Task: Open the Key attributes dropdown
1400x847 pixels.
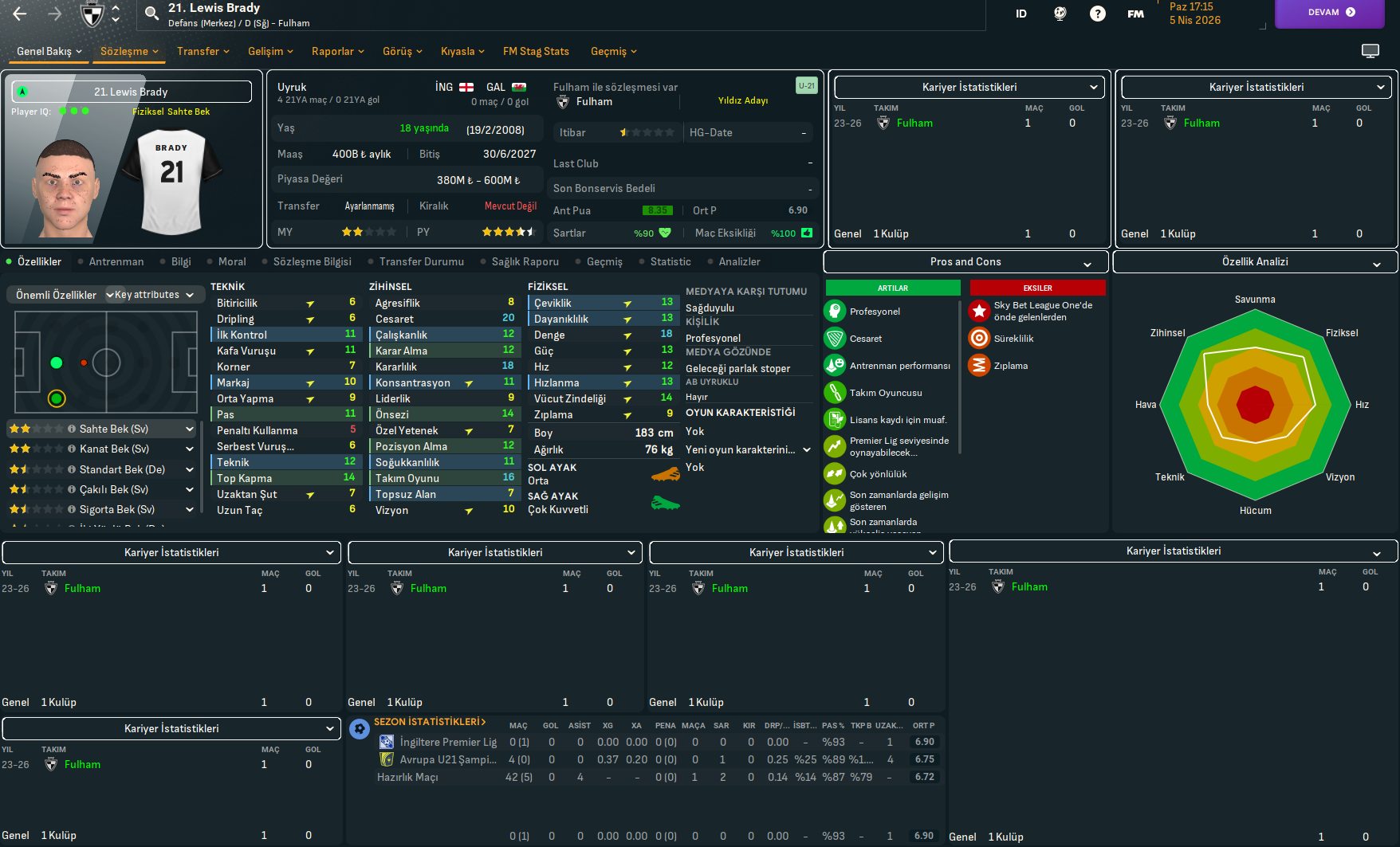Action: point(155,295)
